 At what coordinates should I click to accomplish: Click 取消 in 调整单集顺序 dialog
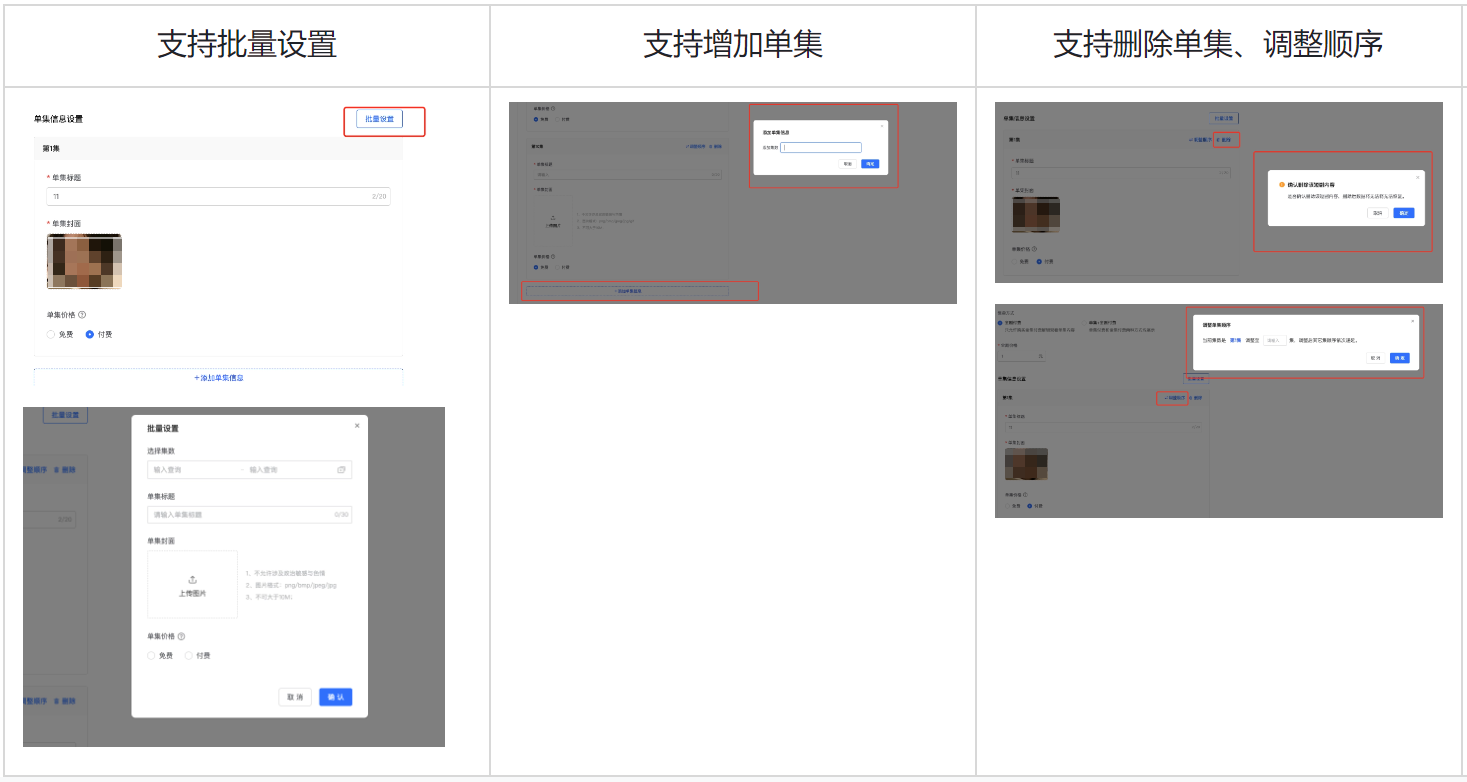(1376, 358)
